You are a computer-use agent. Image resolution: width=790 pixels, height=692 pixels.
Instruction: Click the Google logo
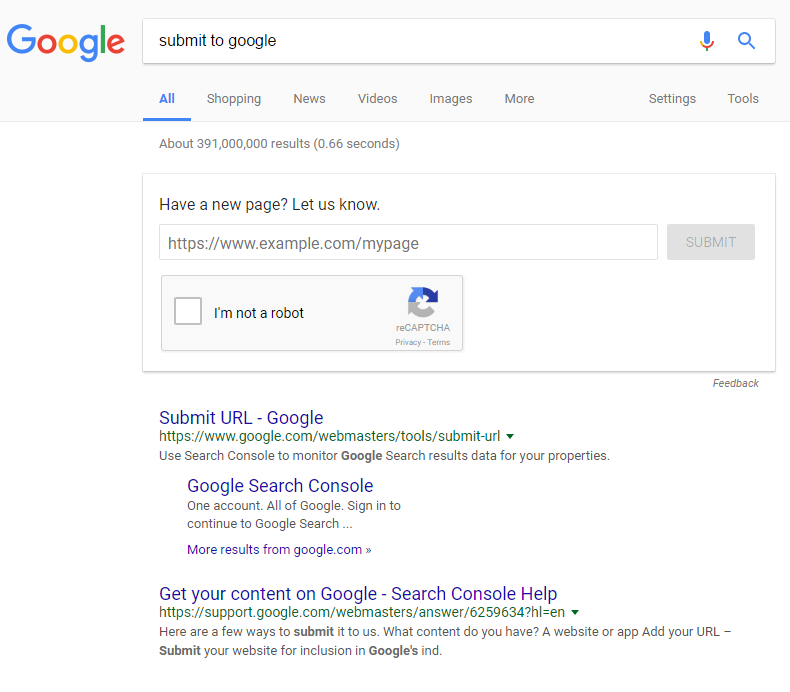(65, 42)
